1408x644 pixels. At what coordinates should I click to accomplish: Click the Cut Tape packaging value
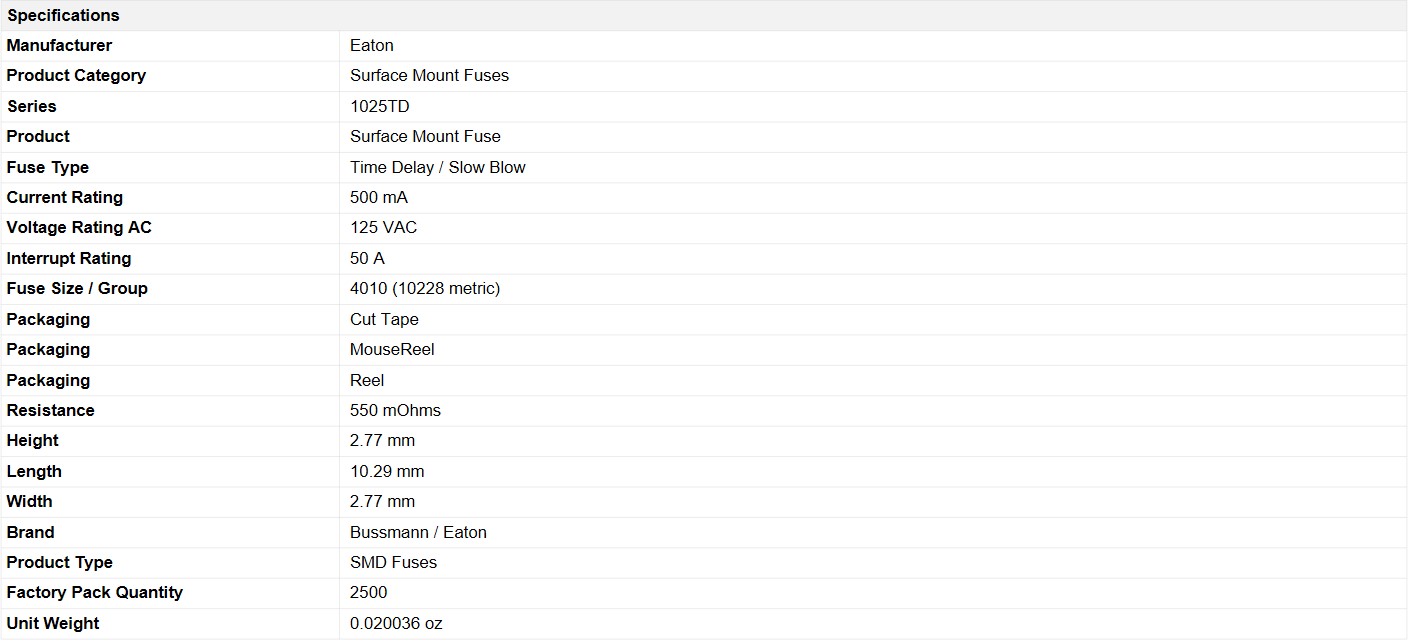(x=384, y=319)
